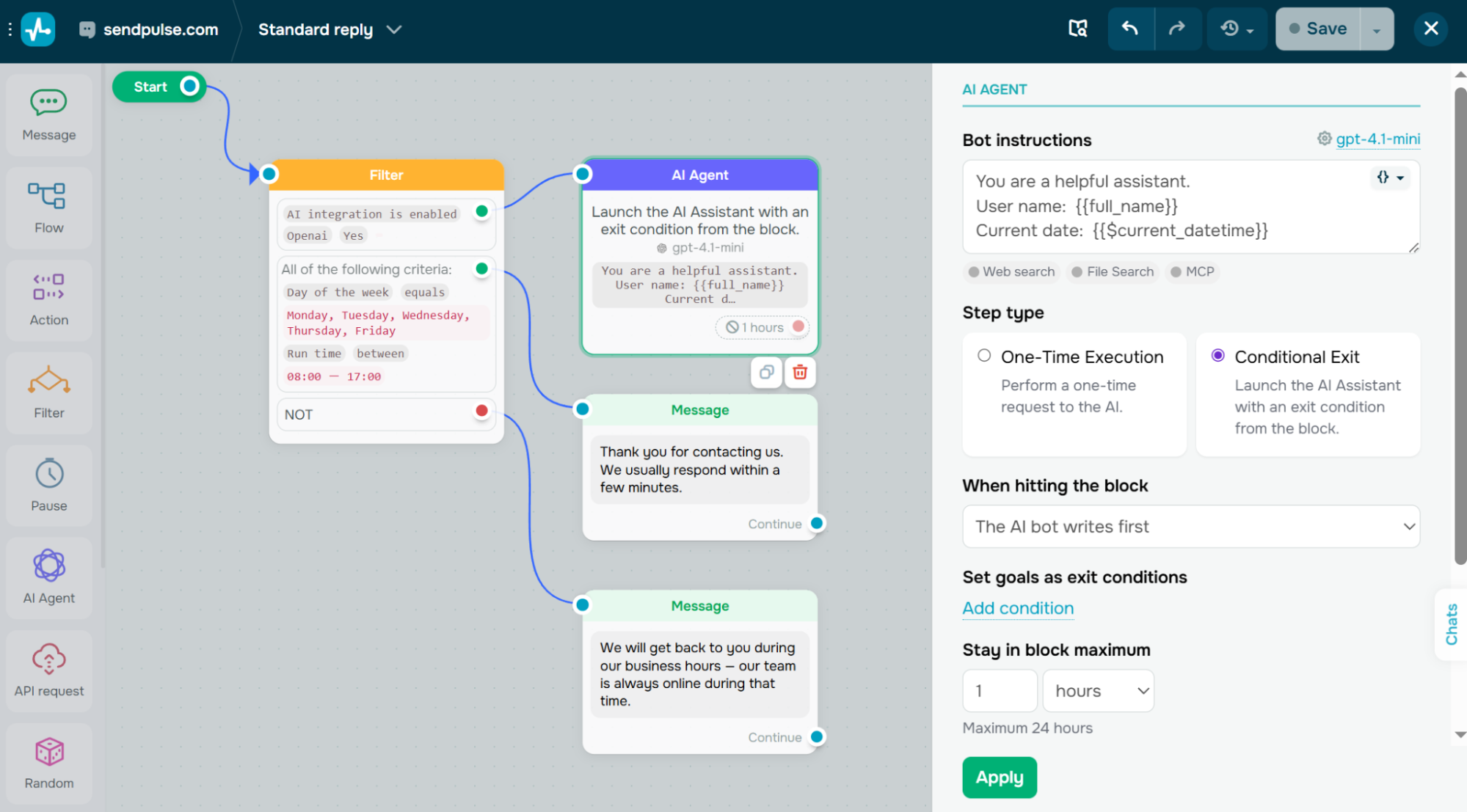Click 'We will get back to you' message text
This screenshot has height=812, width=1467.
(x=699, y=674)
